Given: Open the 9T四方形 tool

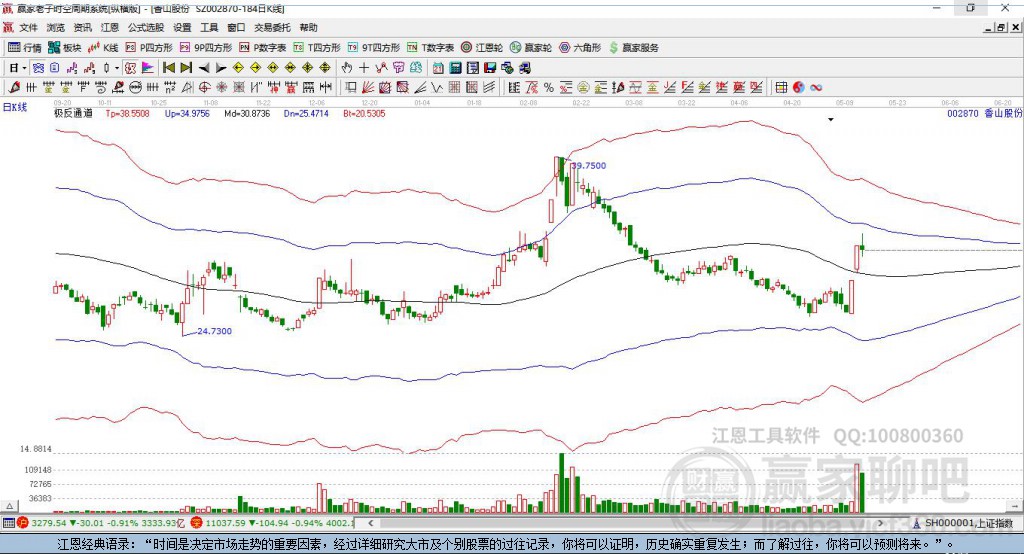Looking at the screenshot, I should pyautogui.click(x=374, y=48).
